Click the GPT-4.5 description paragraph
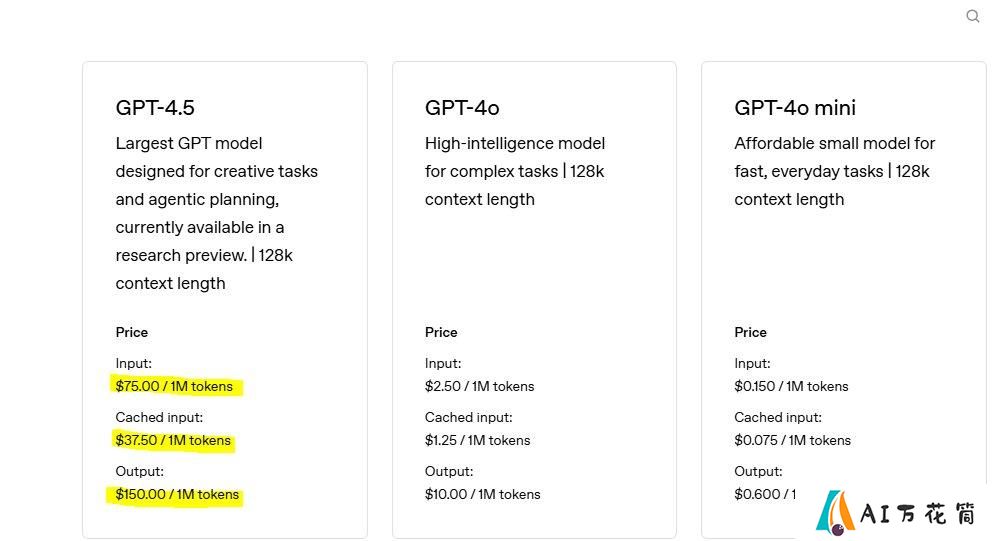The width and height of the screenshot is (995, 541). (x=216, y=213)
